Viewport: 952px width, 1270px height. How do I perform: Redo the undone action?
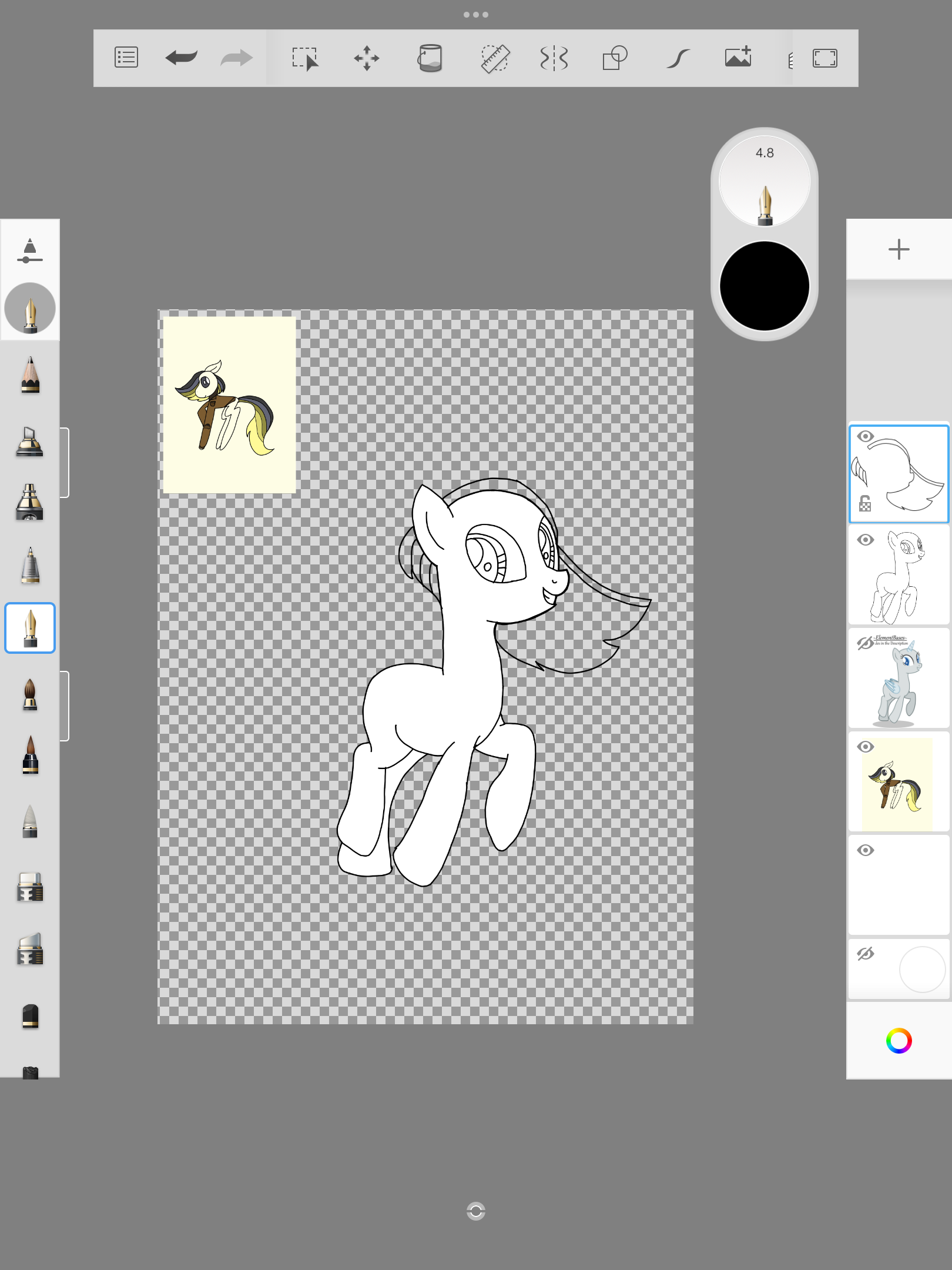236,58
